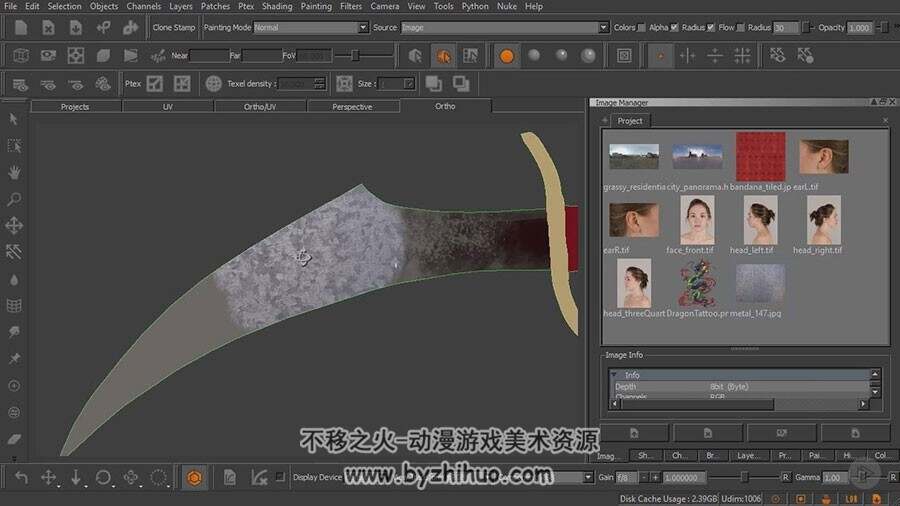
Task: Click the undo arrow in bottom toolbar
Action: (x=21, y=477)
